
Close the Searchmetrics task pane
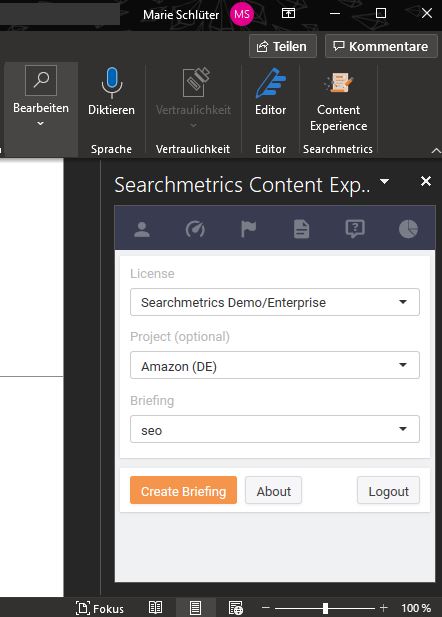tap(426, 181)
